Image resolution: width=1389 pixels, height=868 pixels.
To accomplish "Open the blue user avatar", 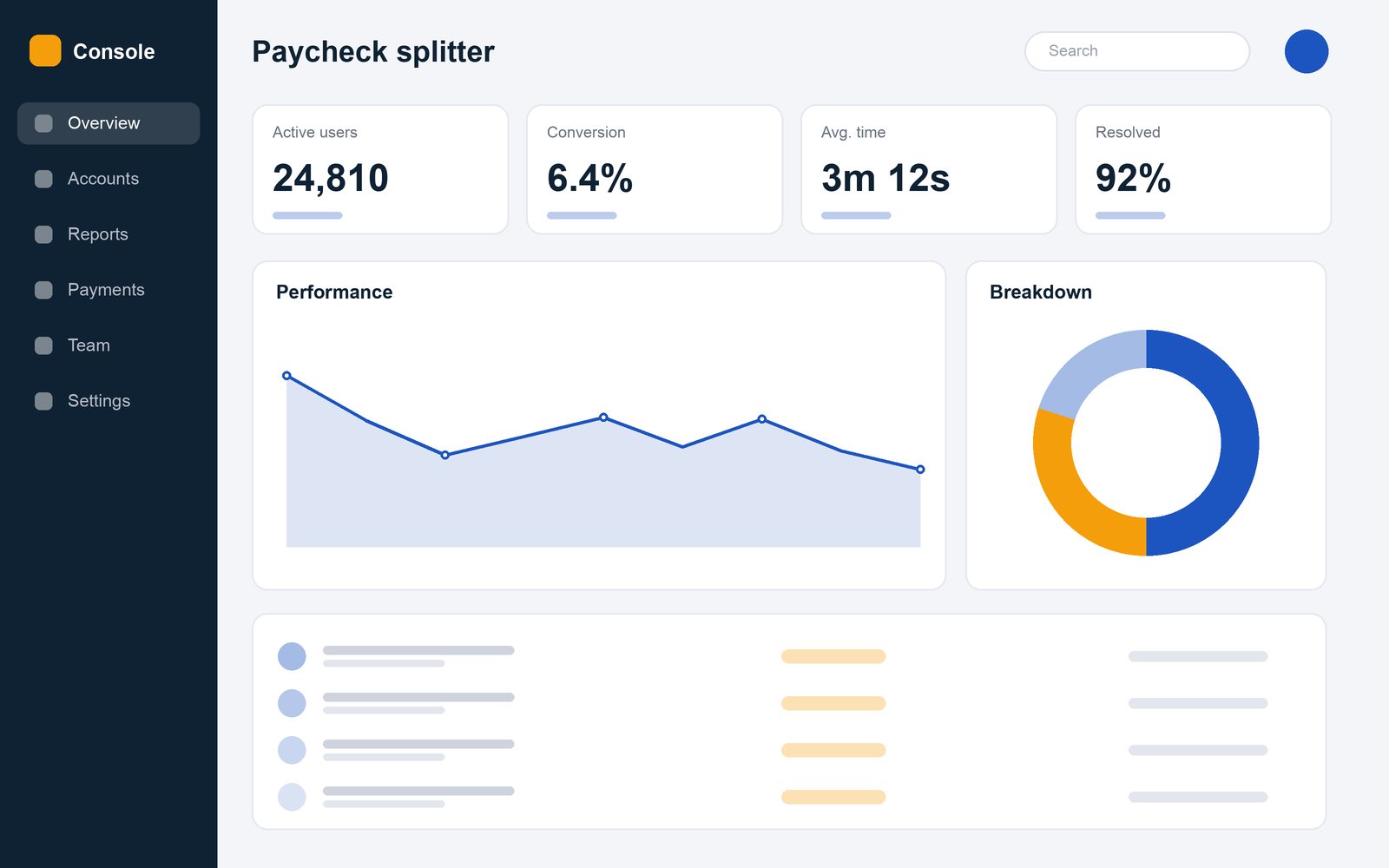I will tap(1307, 51).
